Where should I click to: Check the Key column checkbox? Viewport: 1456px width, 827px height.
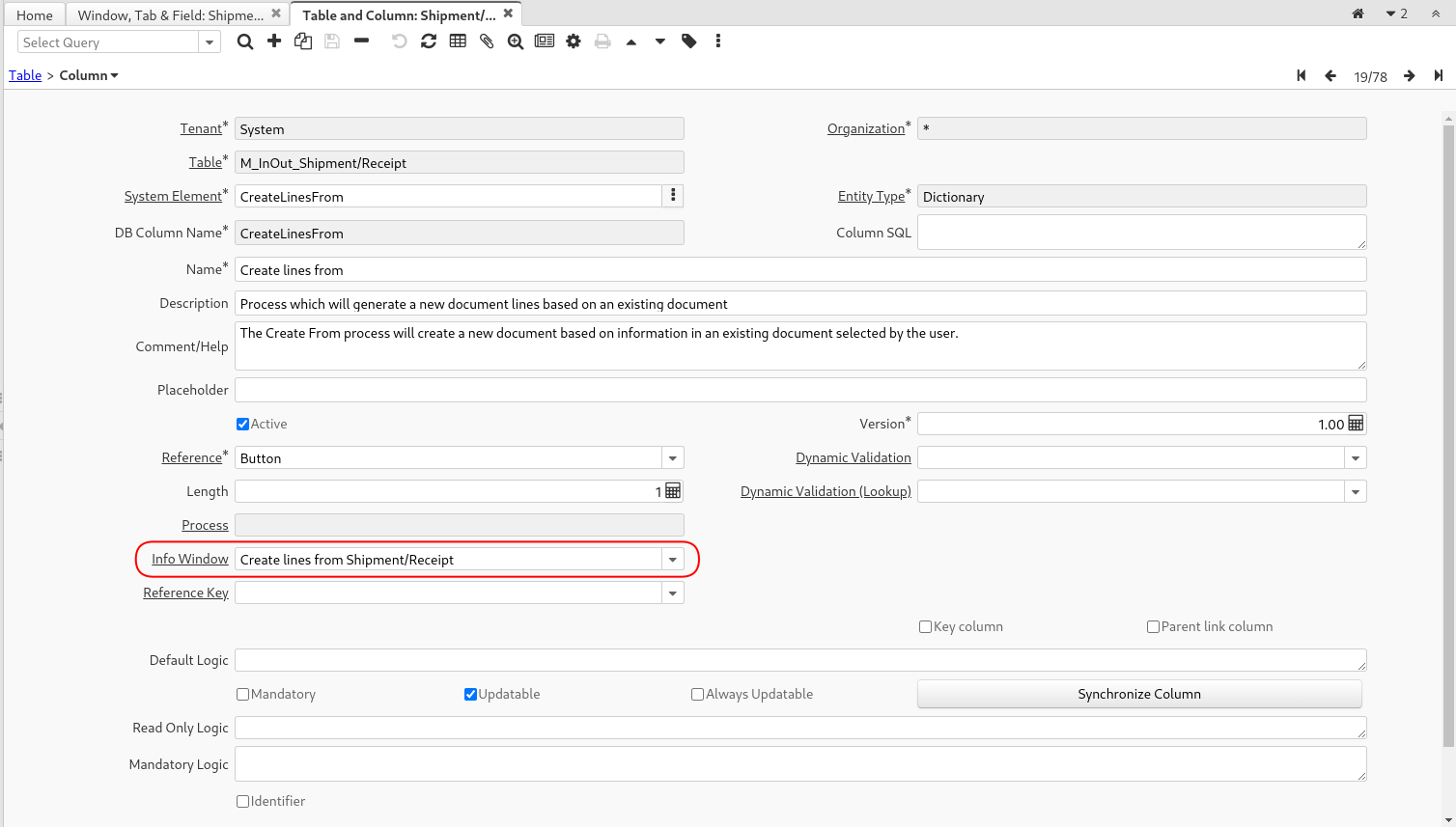(x=925, y=626)
